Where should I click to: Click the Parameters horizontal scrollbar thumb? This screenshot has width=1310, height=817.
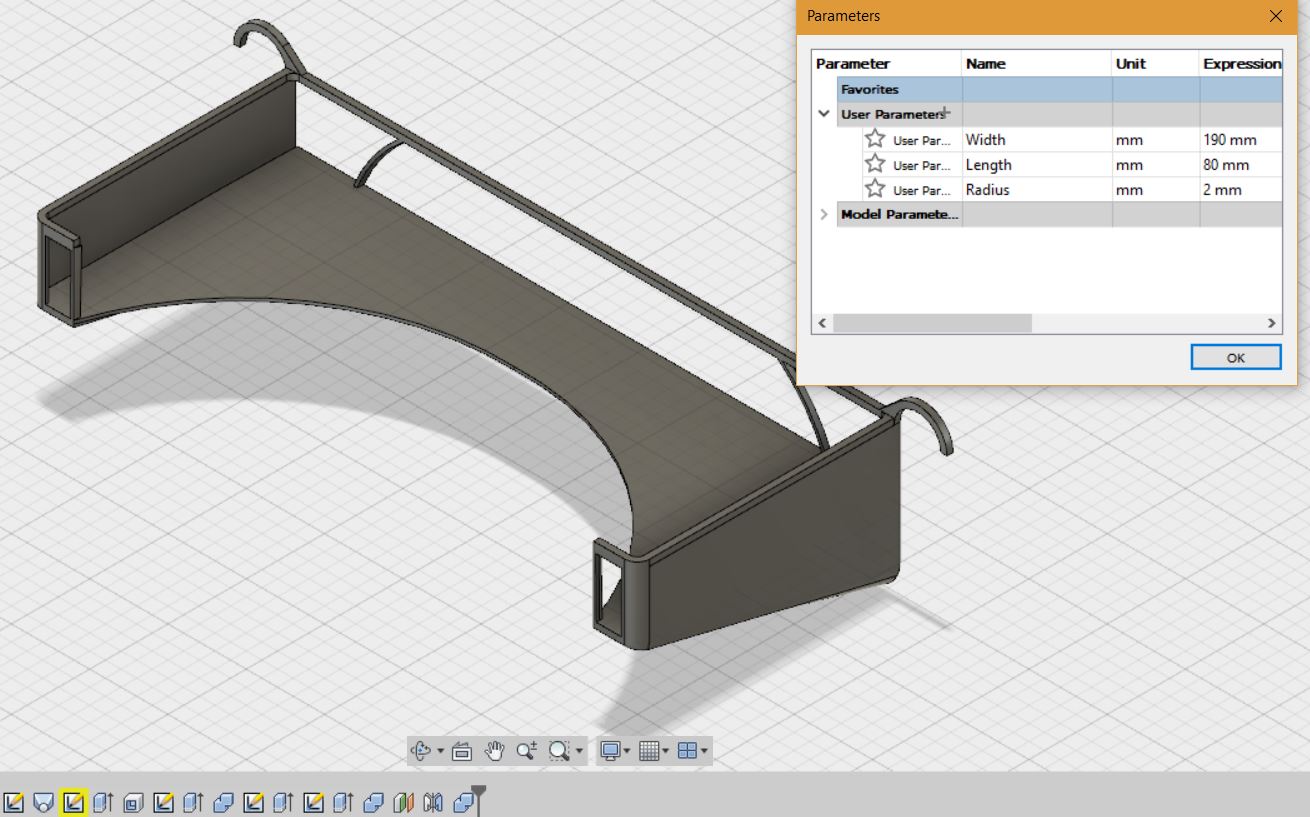click(931, 323)
